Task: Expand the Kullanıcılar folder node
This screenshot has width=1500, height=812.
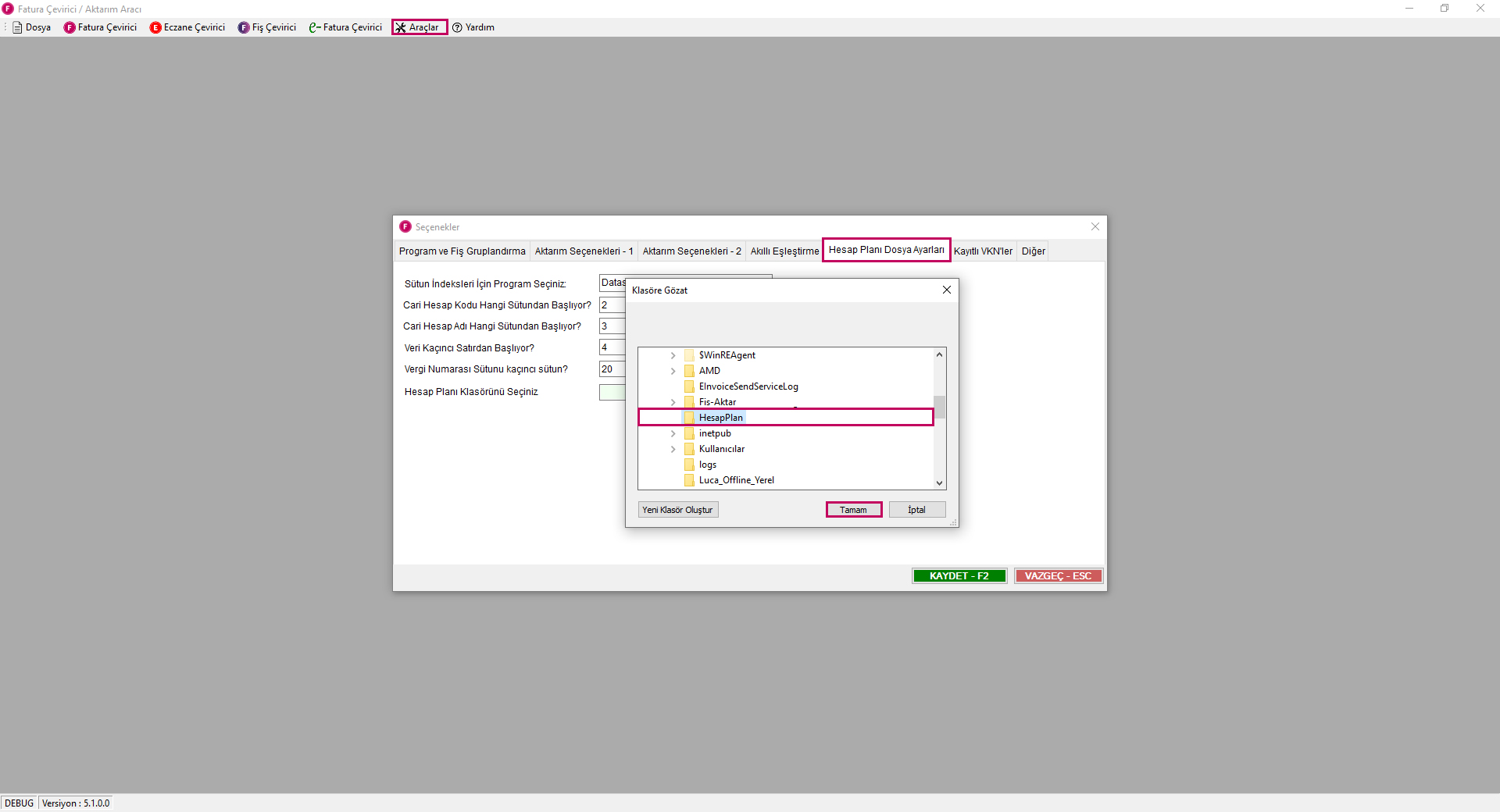Action: click(x=673, y=449)
